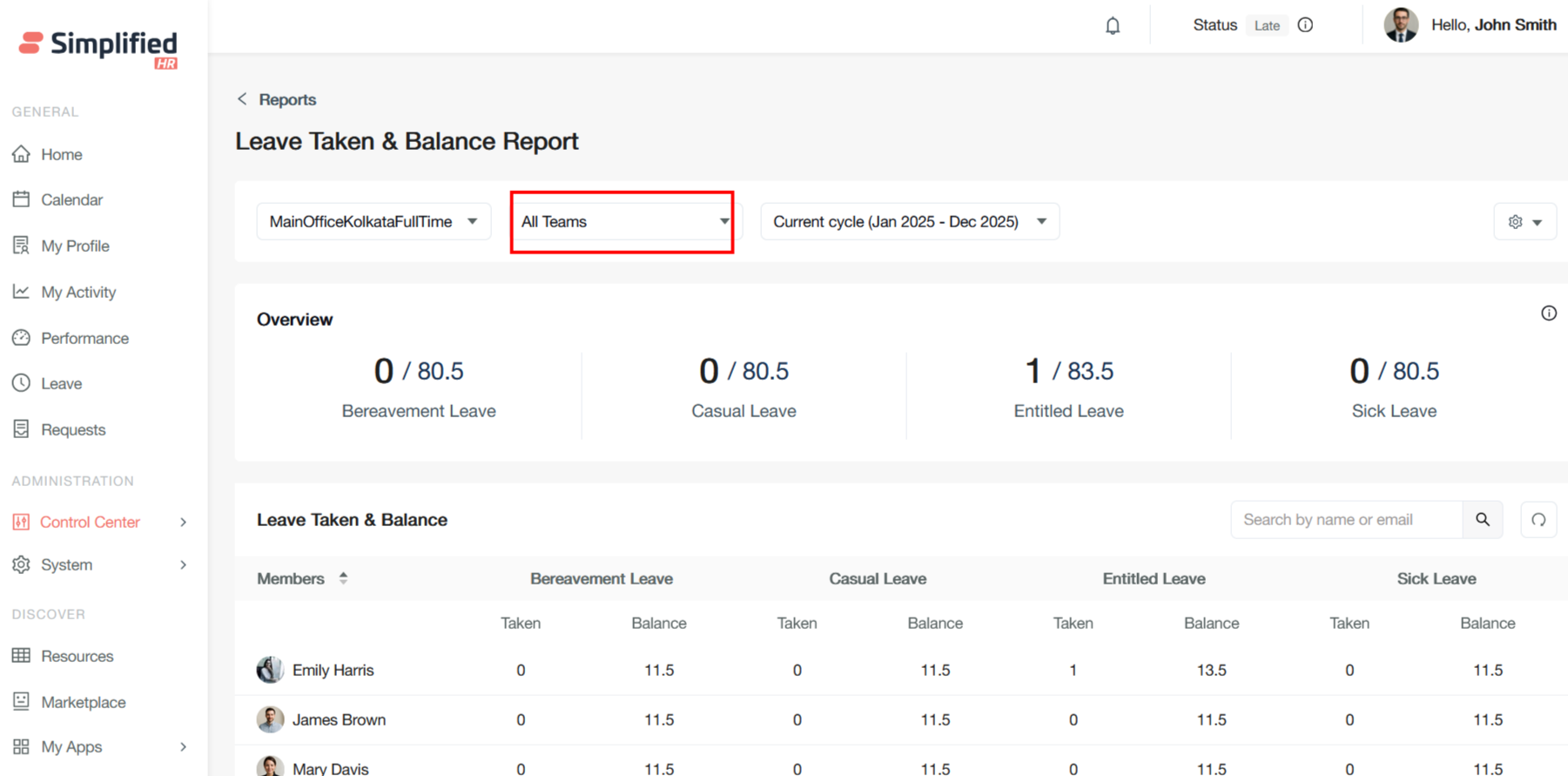This screenshot has width=1568, height=776.
Task: Click the search by name field
Action: click(1345, 520)
